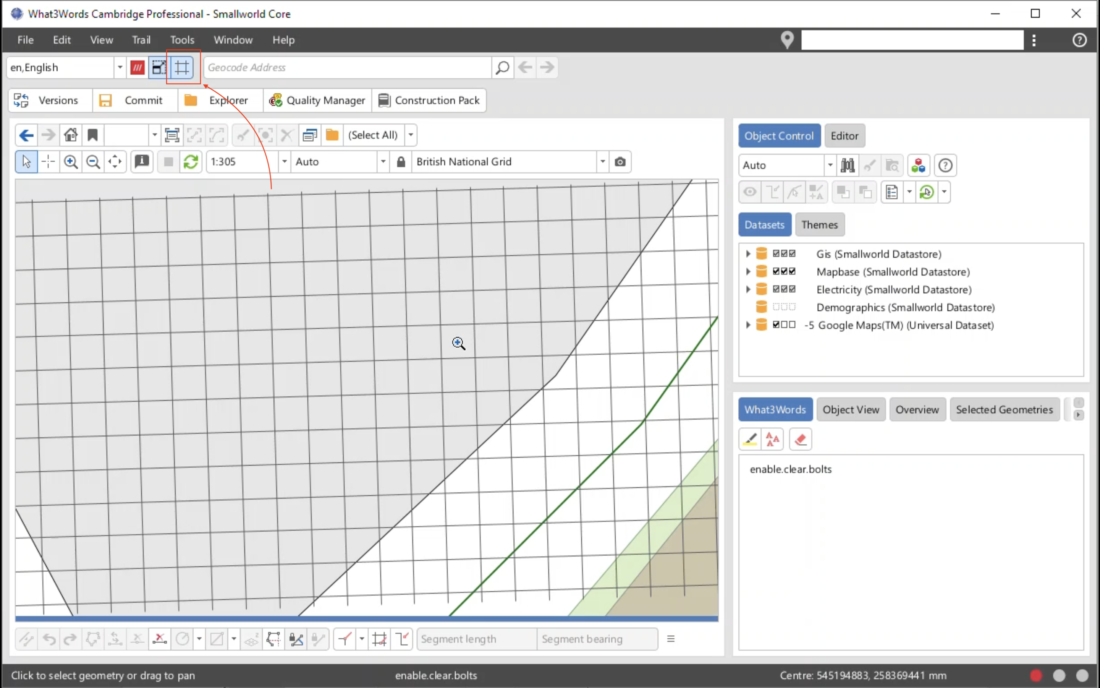Click the delete point red X trail icon
The width and height of the screenshot is (1100, 688).
159,639
